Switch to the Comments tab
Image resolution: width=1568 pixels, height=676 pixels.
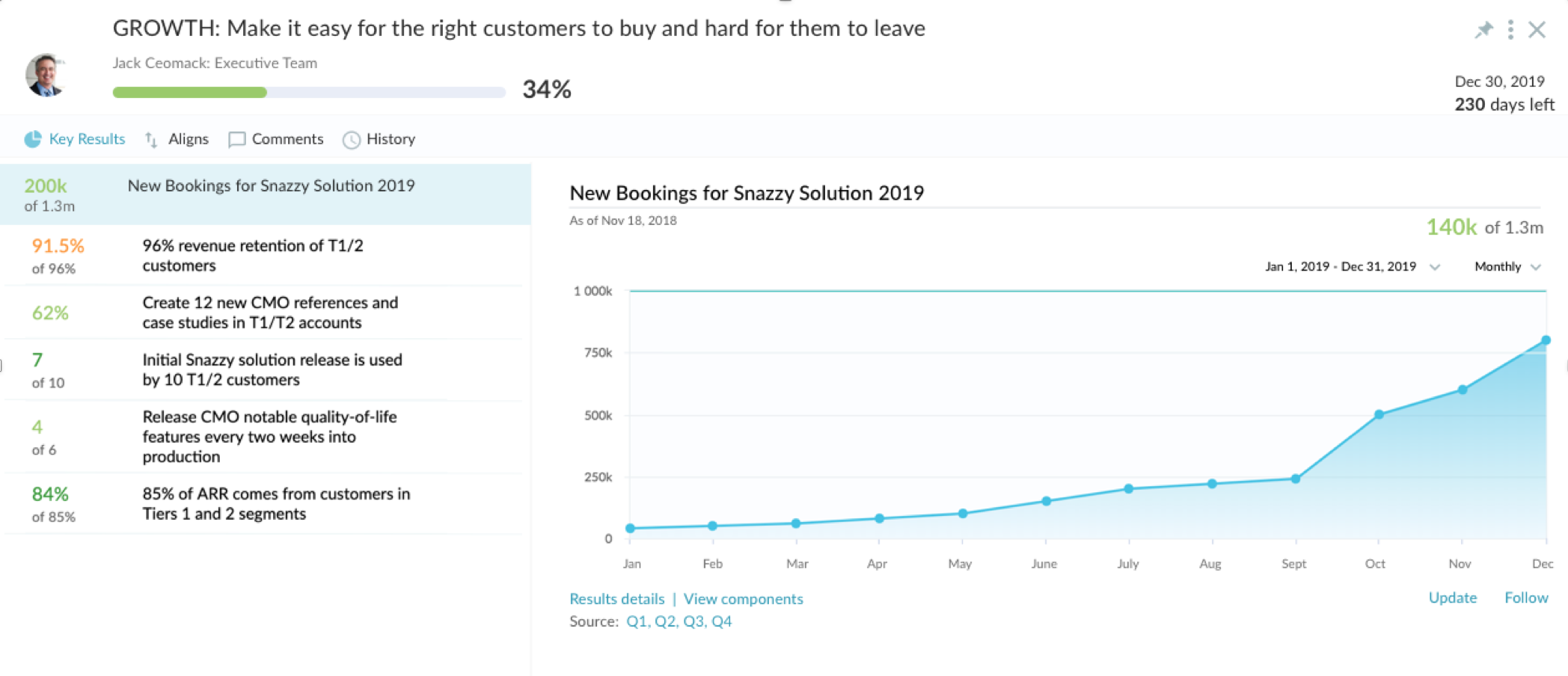[287, 139]
